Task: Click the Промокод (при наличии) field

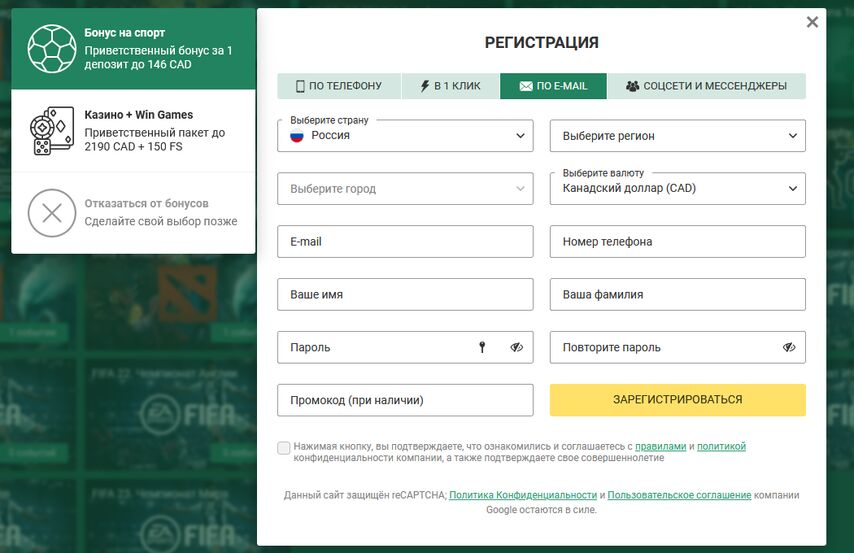Action: [405, 400]
